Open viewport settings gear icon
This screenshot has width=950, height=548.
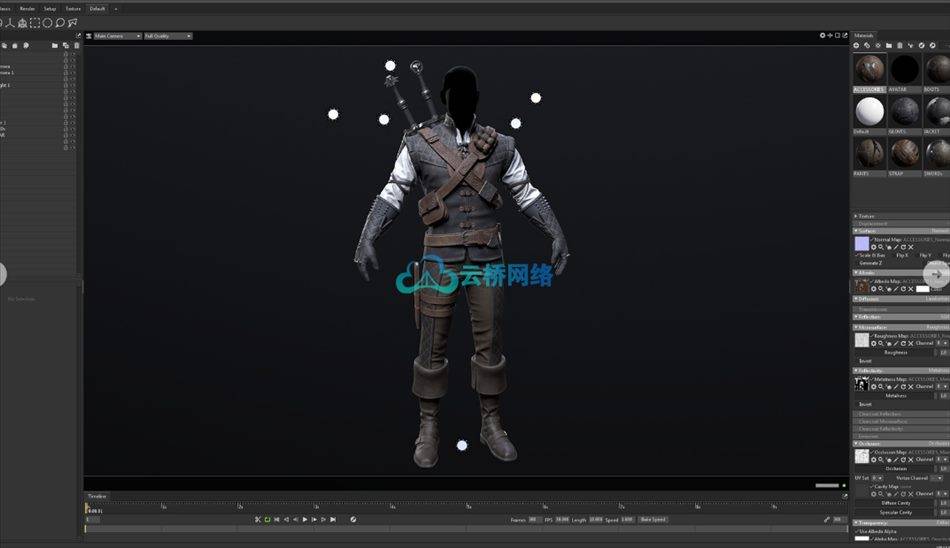822,36
